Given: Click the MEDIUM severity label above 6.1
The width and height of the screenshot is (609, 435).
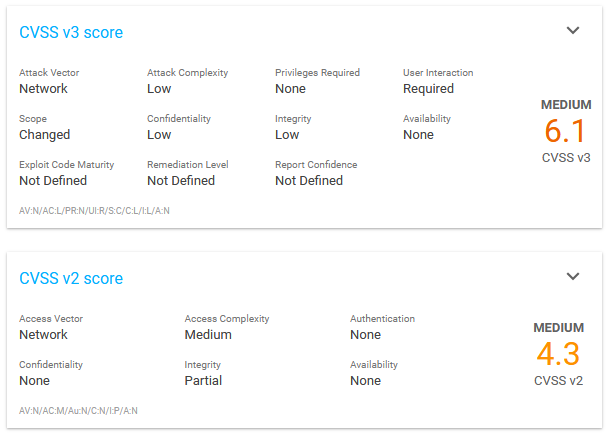Looking at the screenshot, I should coord(566,105).
